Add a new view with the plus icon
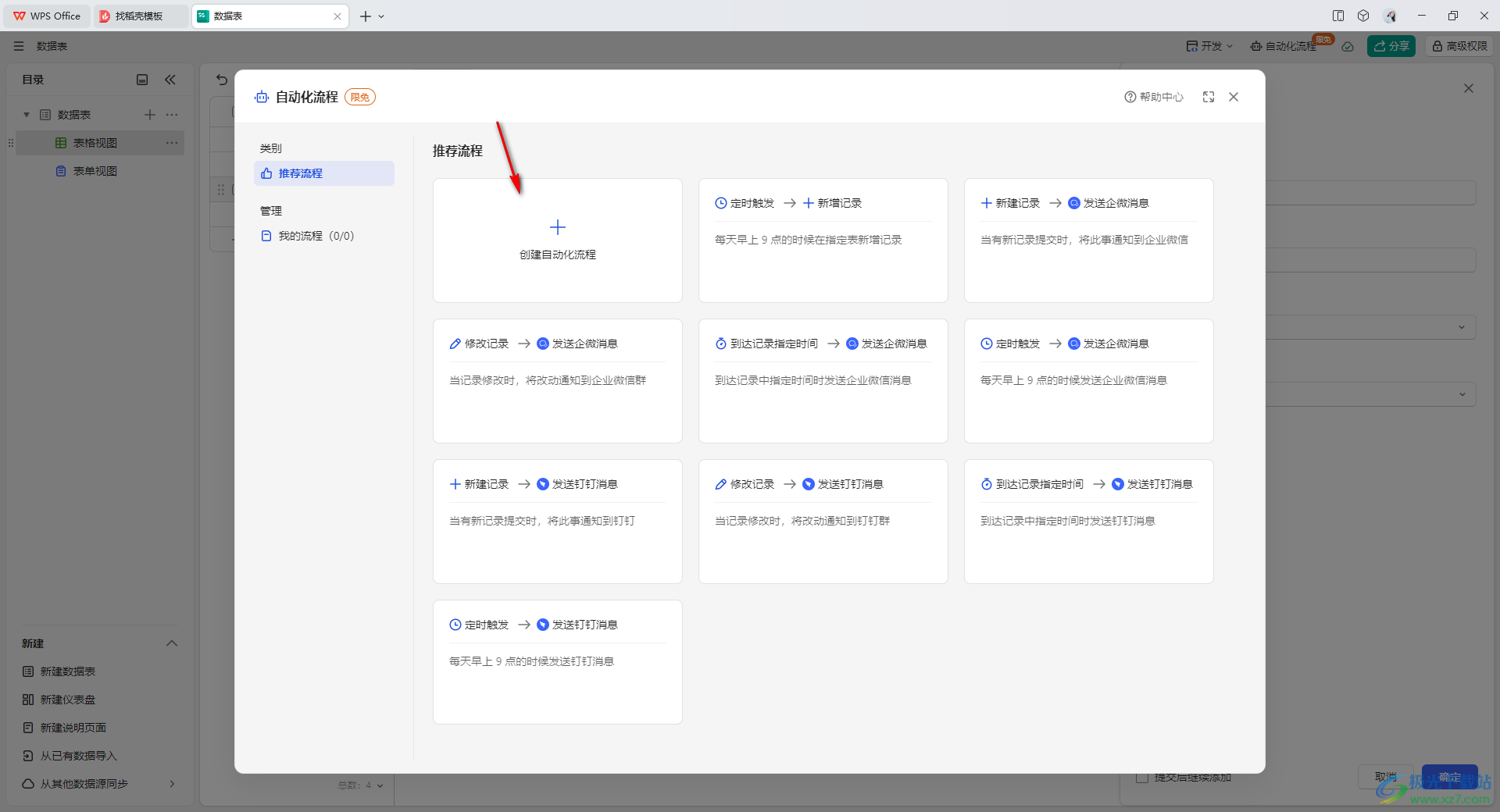The image size is (1500, 812). tap(150, 115)
